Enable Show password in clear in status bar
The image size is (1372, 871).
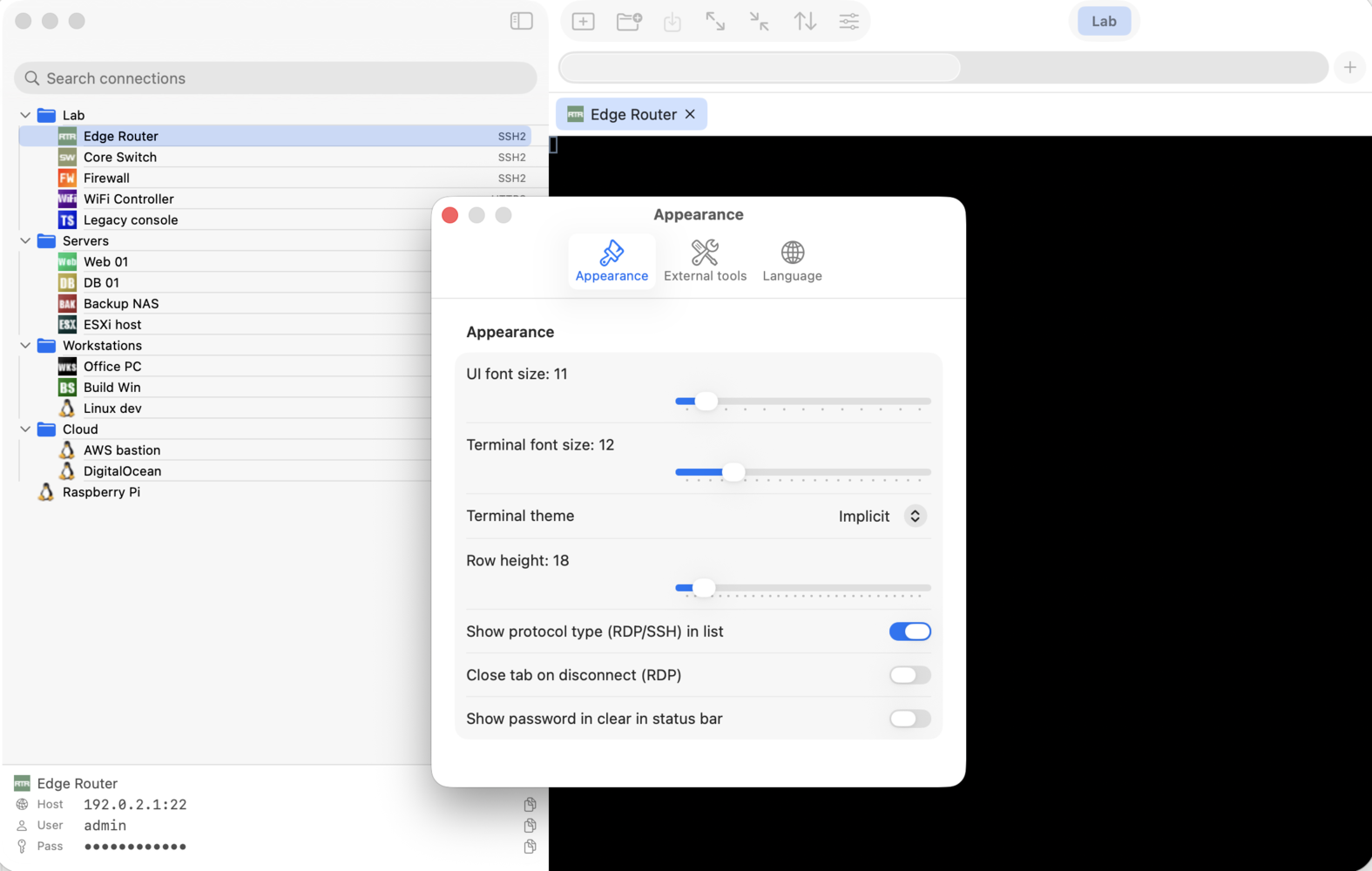tap(910, 719)
